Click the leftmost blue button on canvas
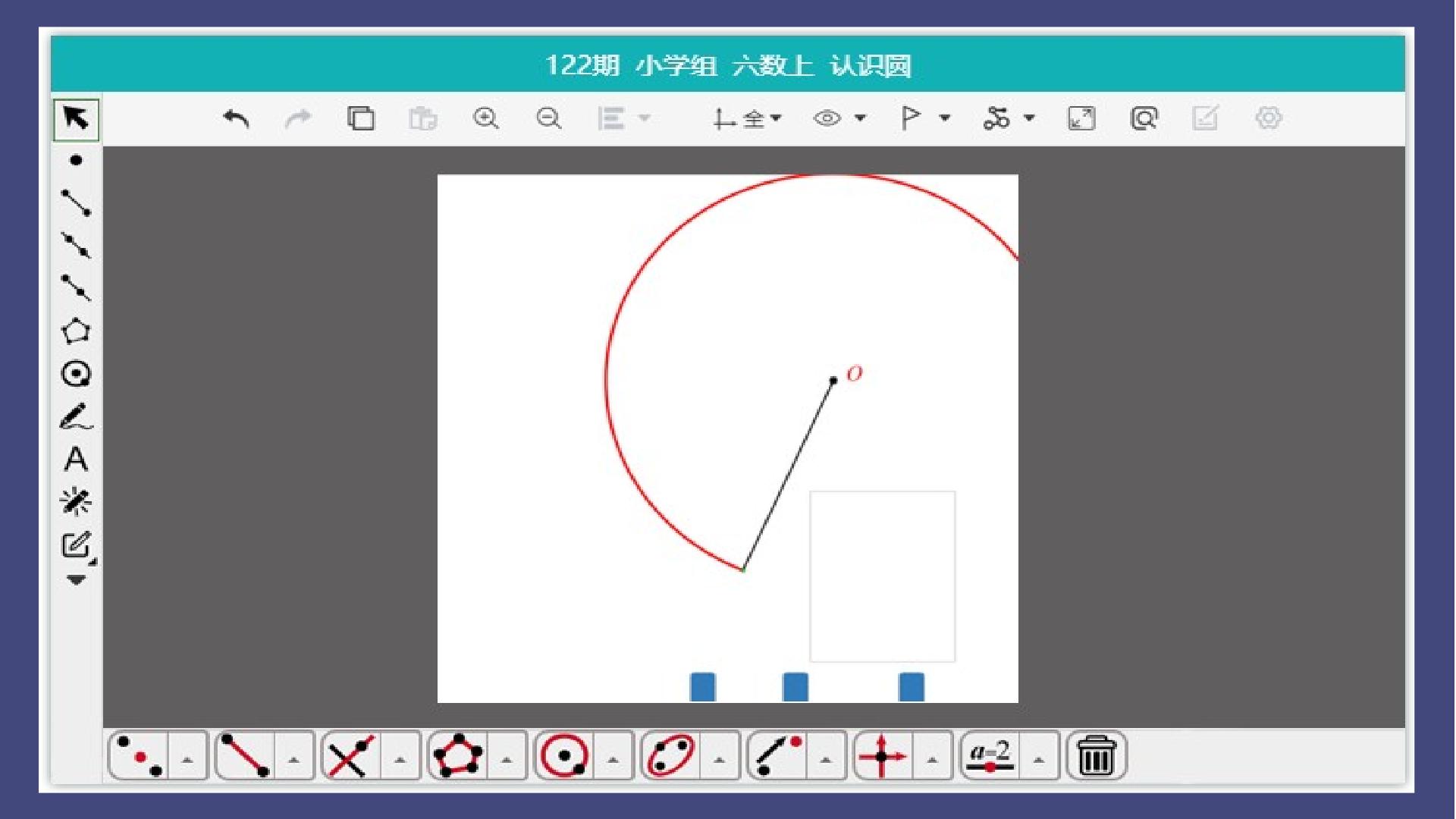 (x=703, y=686)
